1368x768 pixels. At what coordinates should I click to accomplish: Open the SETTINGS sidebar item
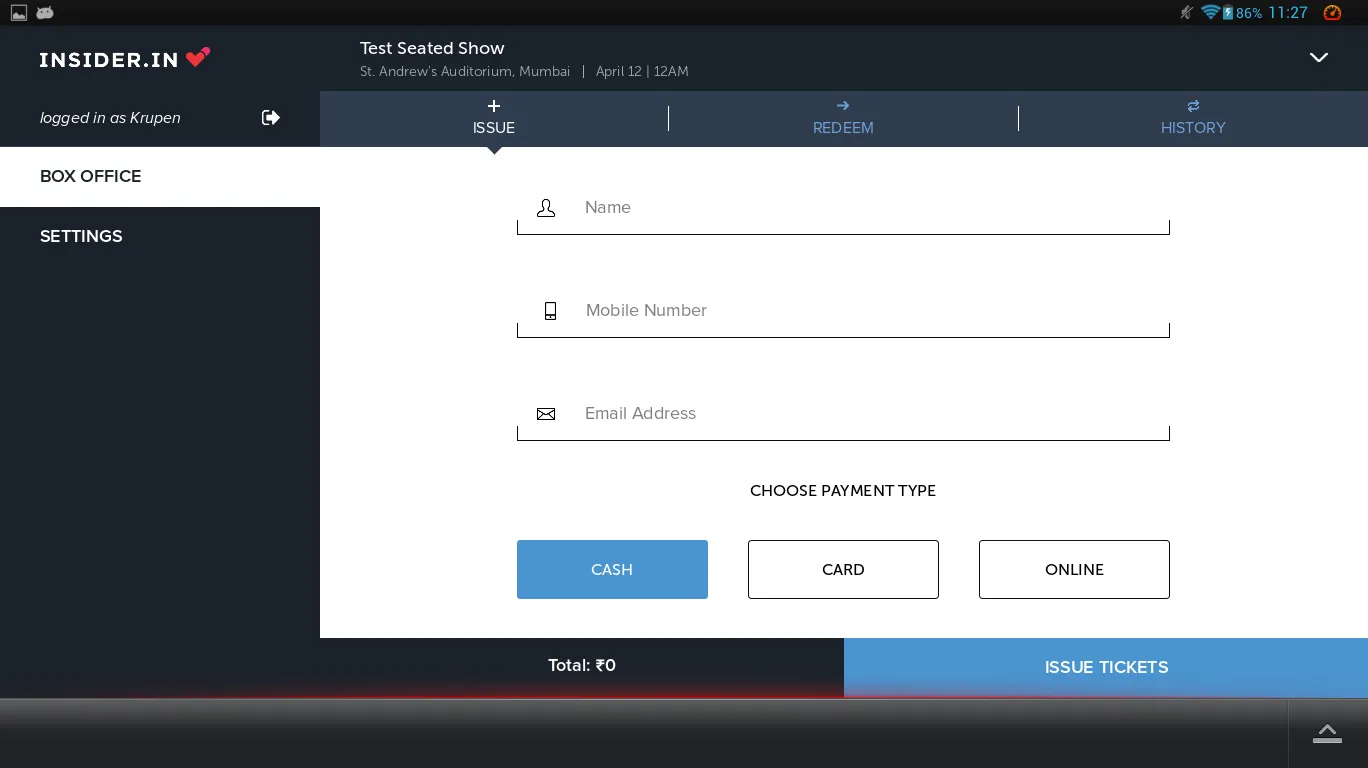(x=81, y=236)
